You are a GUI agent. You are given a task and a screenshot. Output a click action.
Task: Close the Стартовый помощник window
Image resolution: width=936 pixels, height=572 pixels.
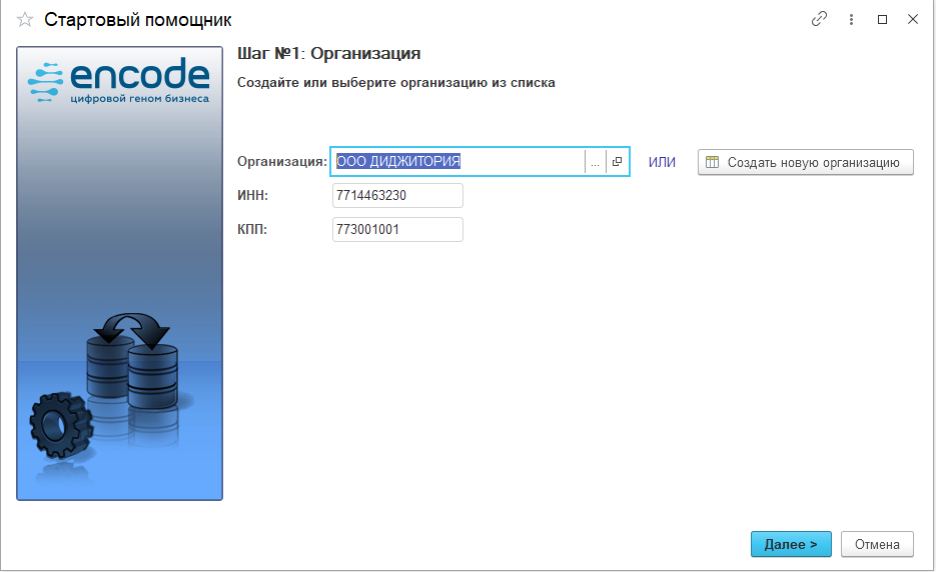pos(913,19)
